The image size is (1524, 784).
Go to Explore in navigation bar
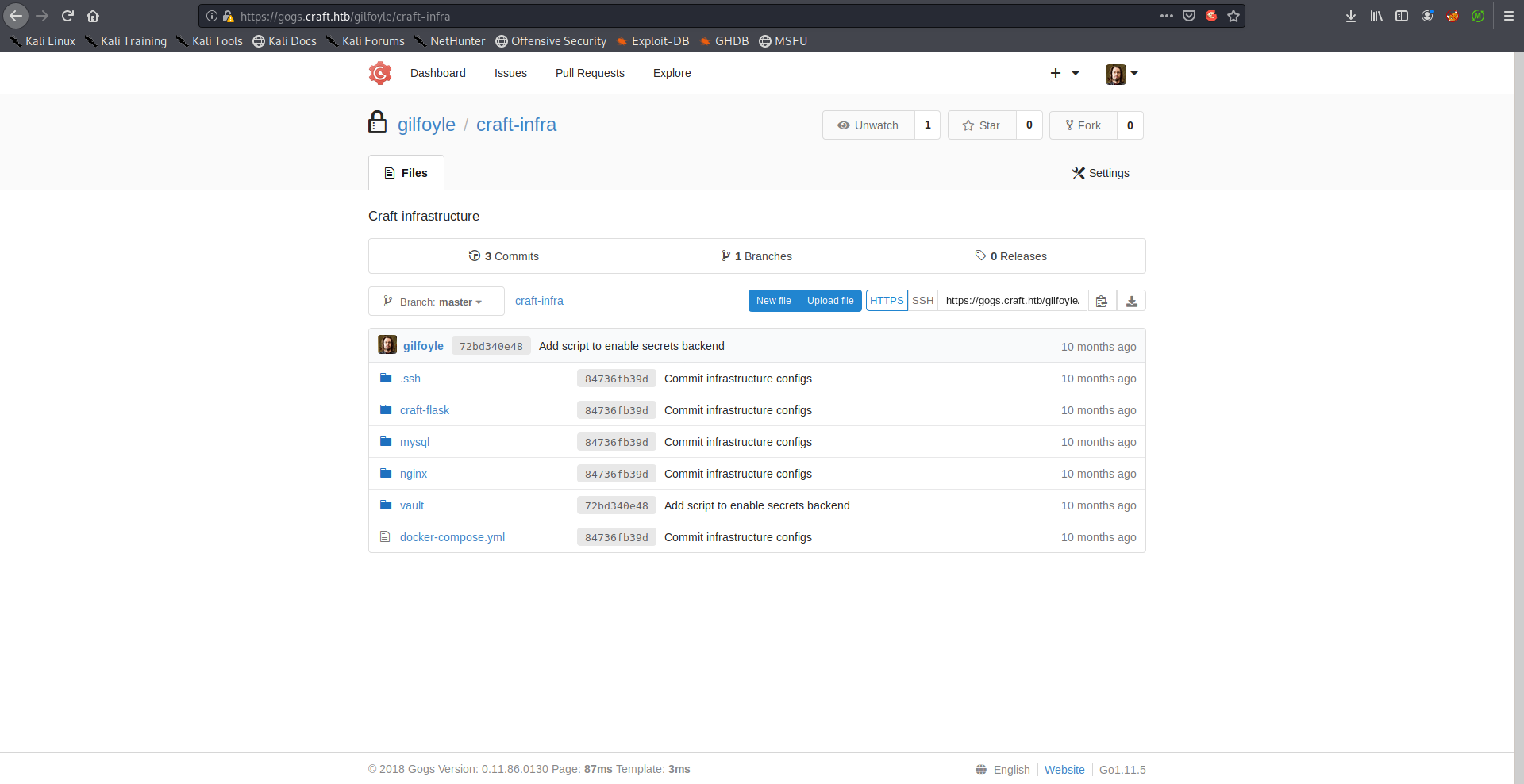tap(672, 73)
